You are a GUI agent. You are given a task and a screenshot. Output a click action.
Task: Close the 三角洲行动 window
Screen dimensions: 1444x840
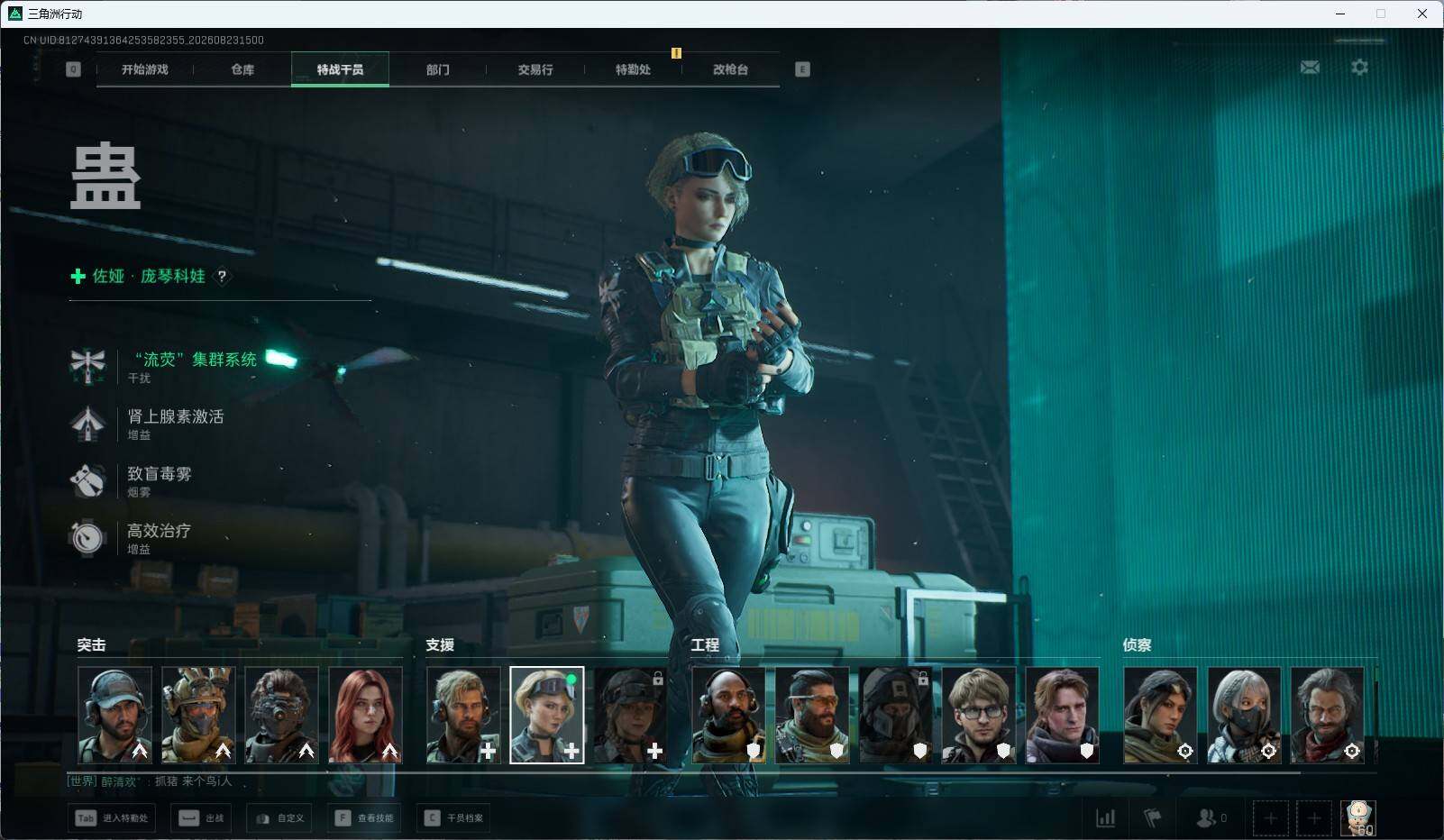coord(1422,14)
